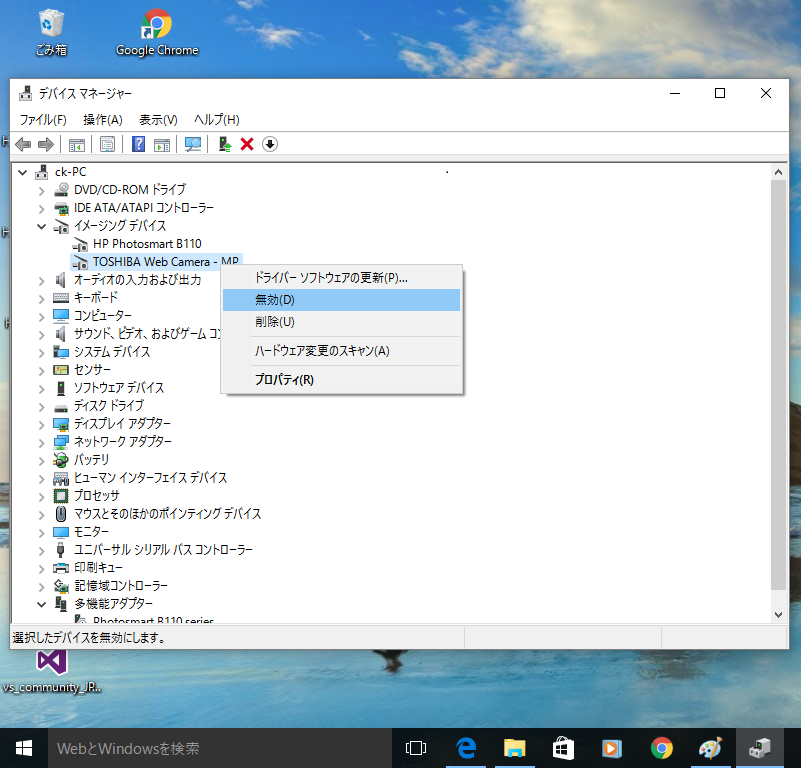Select the HP Photosmart B110 device
801x772 pixels.
point(147,244)
